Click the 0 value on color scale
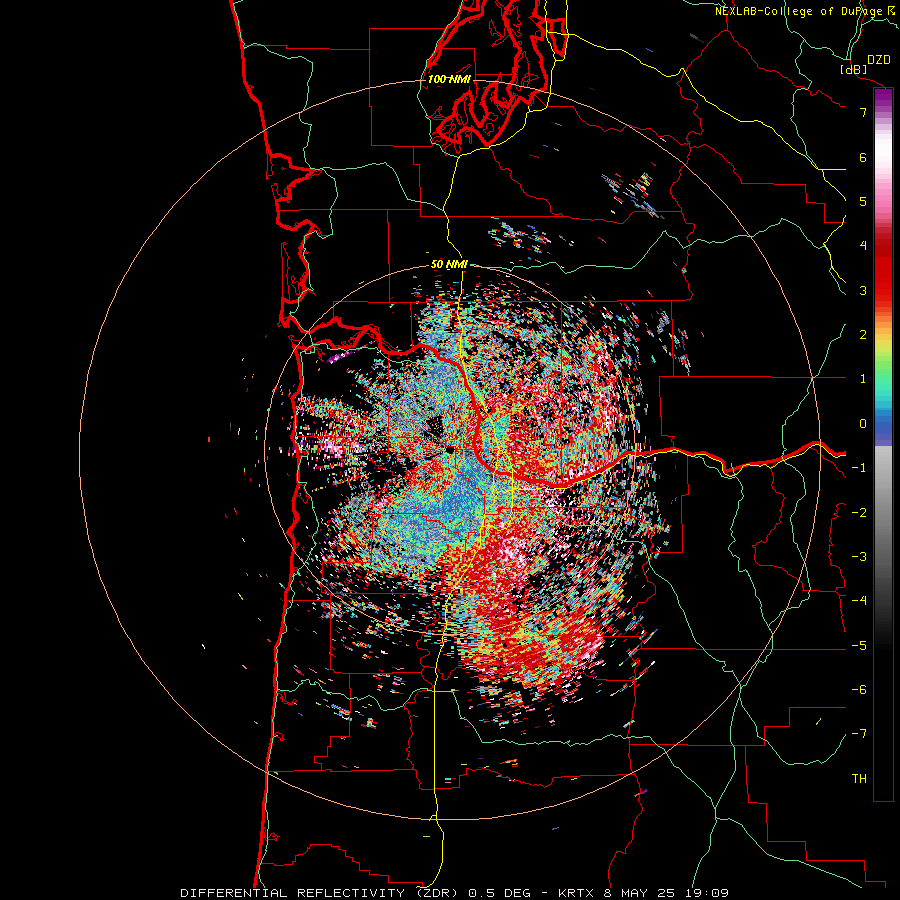Image resolution: width=900 pixels, height=900 pixels. tap(863, 424)
